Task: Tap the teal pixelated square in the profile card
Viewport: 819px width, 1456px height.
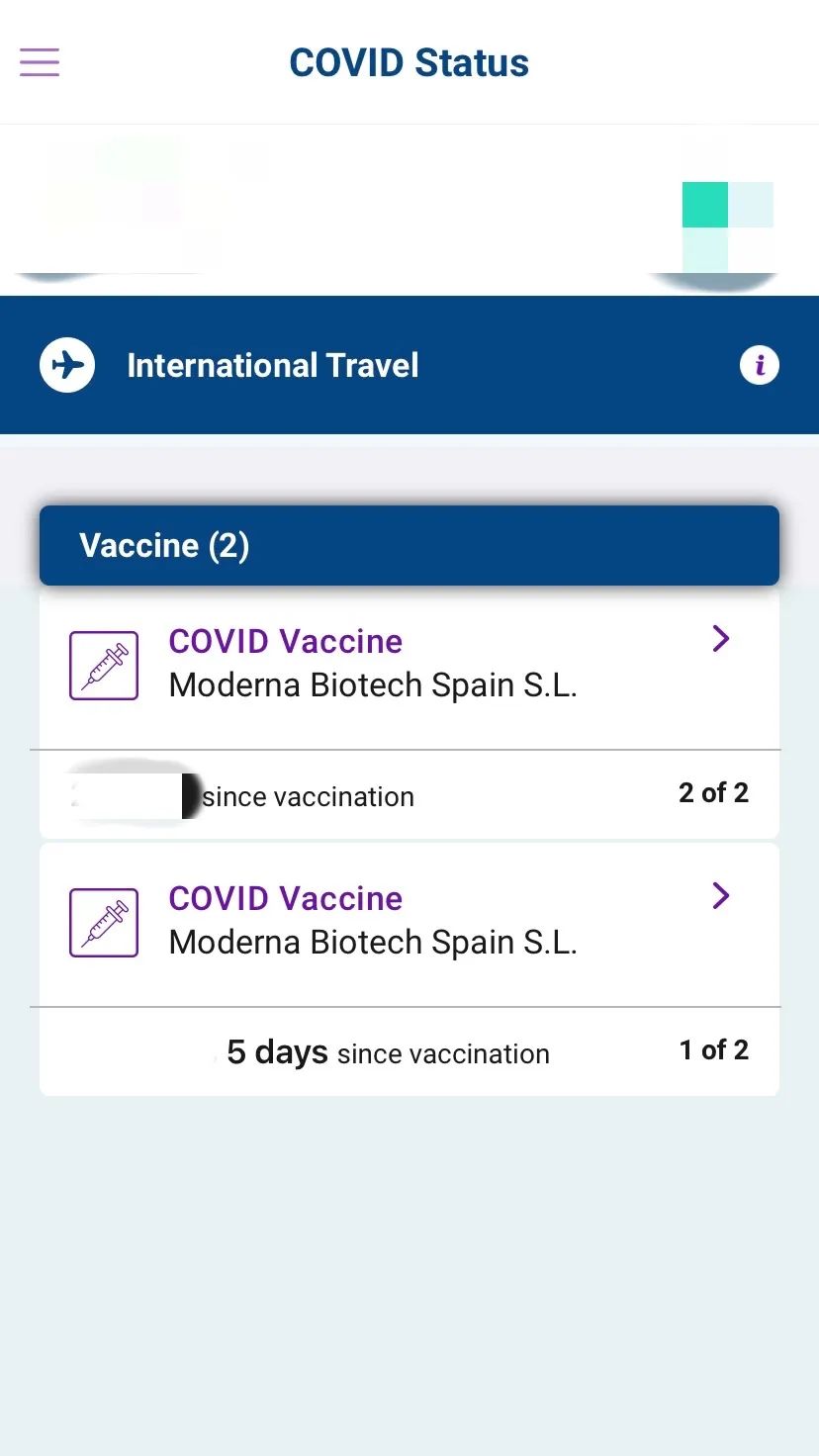Action: click(x=705, y=205)
